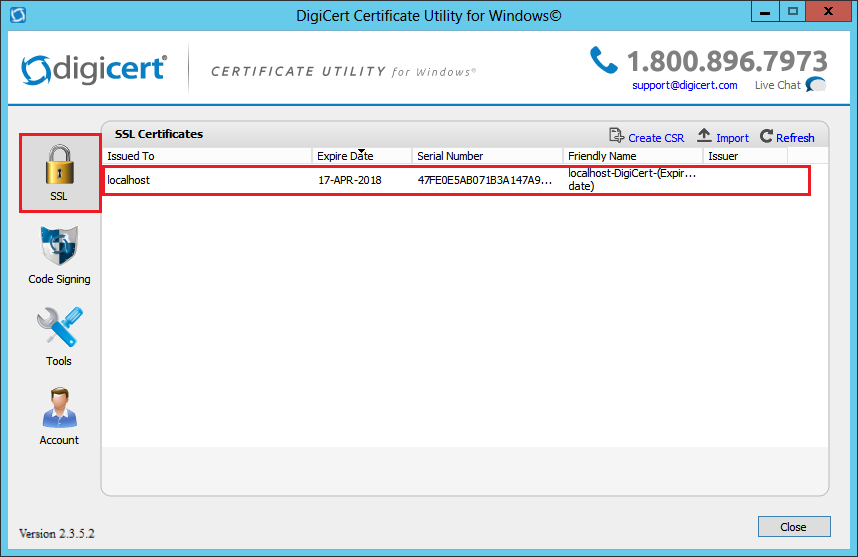Open the Tools wrench section
This screenshot has height=557, width=858.
pyautogui.click(x=59, y=336)
